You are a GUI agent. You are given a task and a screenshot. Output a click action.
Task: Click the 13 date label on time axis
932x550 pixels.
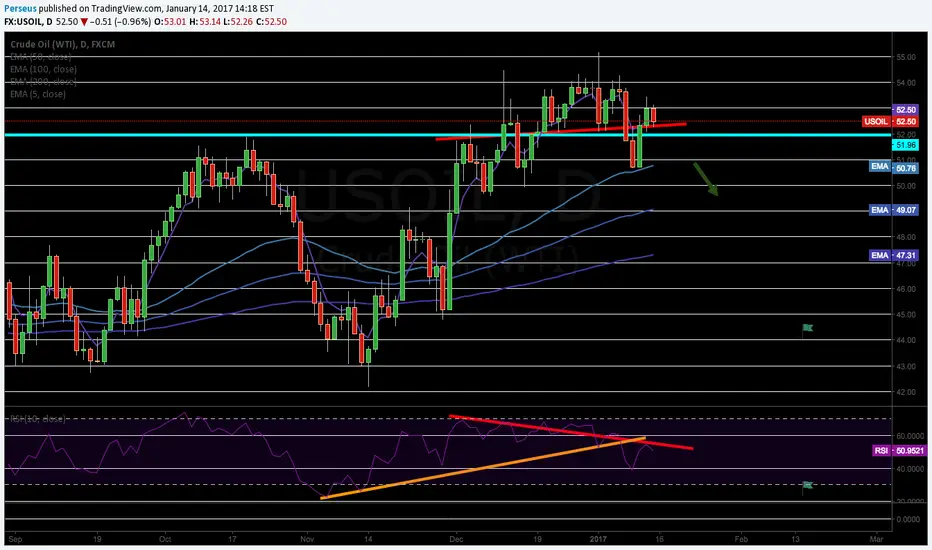tap(795, 539)
